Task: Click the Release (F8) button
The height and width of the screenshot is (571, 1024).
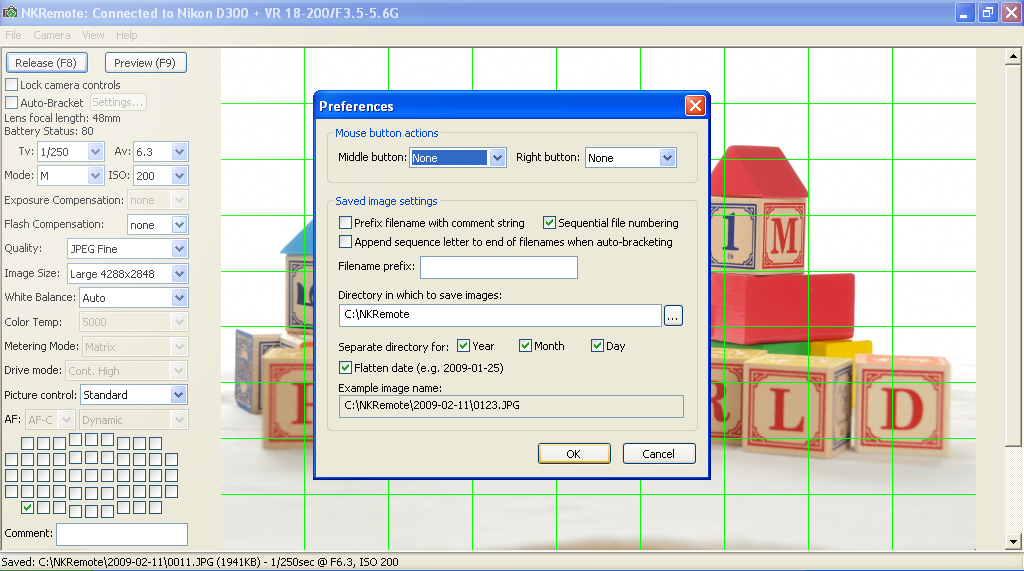Action: (x=46, y=63)
